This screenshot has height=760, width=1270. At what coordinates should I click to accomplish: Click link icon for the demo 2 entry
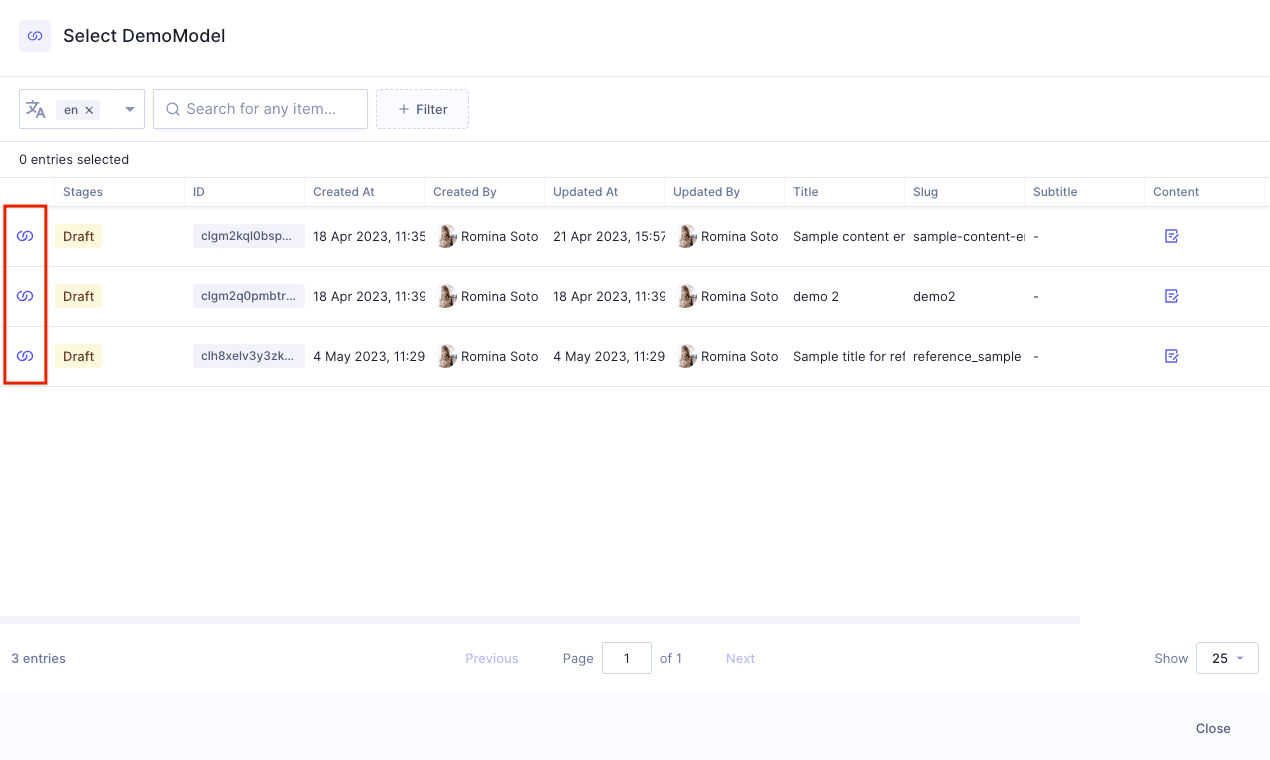(26, 296)
